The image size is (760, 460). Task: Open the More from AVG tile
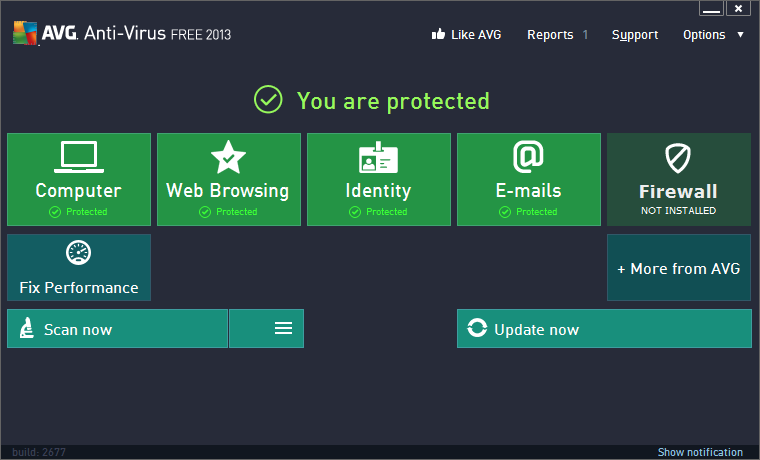[x=678, y=268]
